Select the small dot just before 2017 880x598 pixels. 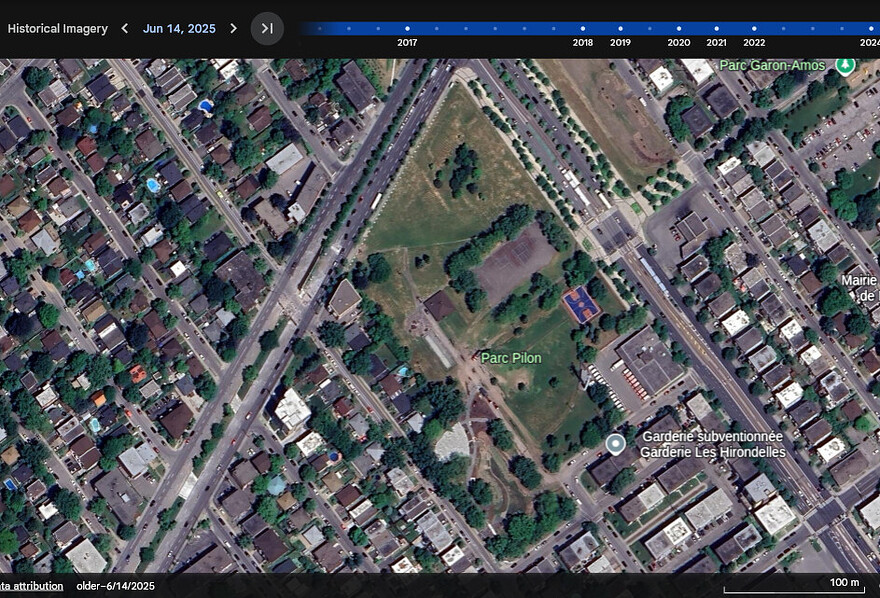tap(378, 29)
